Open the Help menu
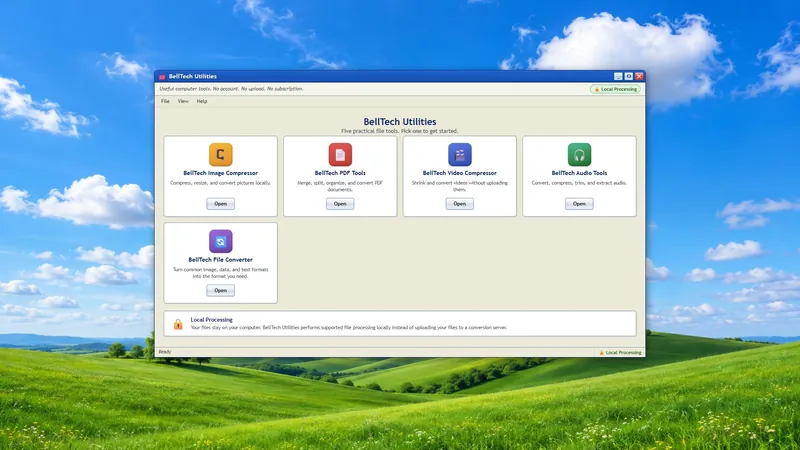800x450 pixels. [202, 101]
